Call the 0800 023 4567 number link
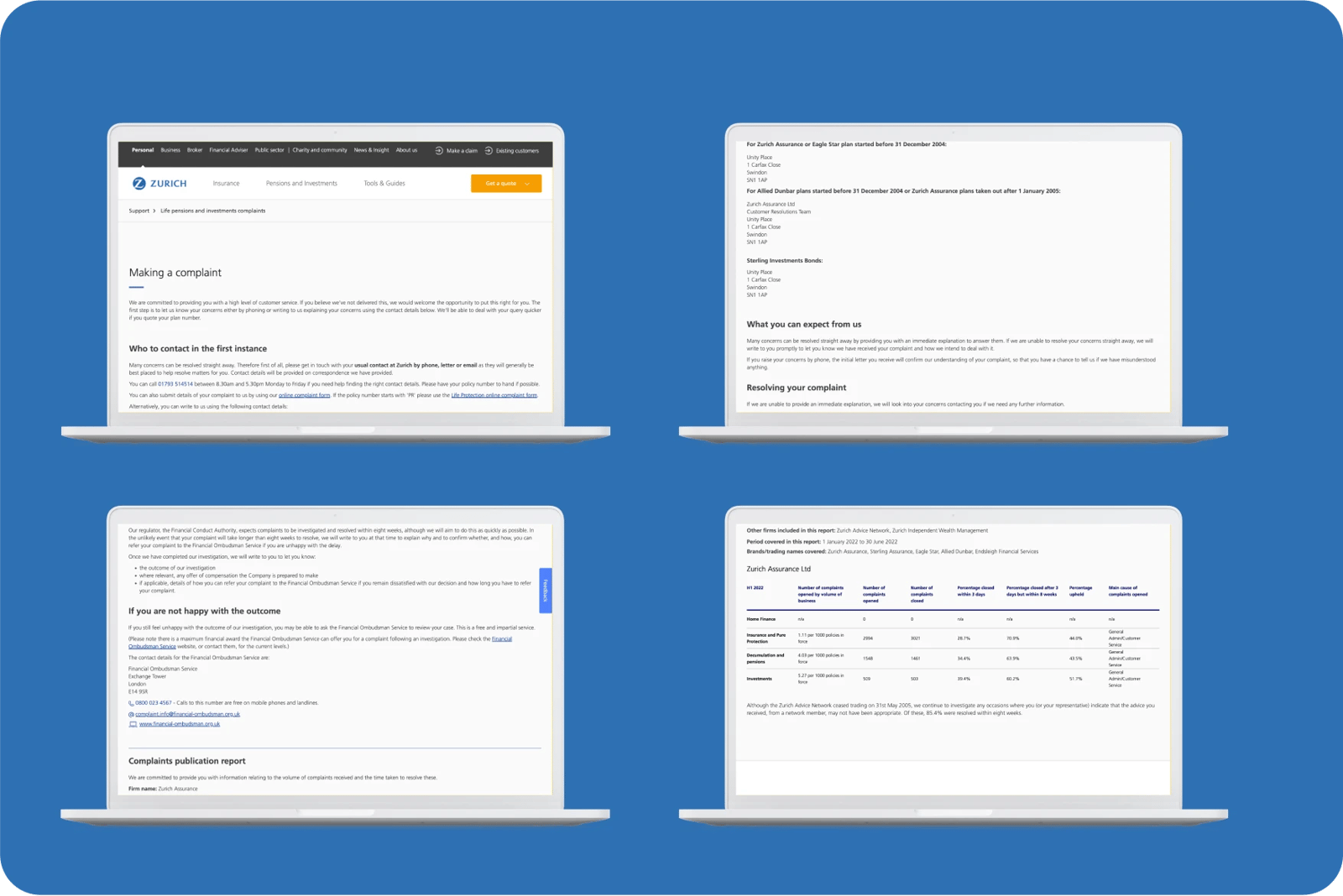 (153, 703)
